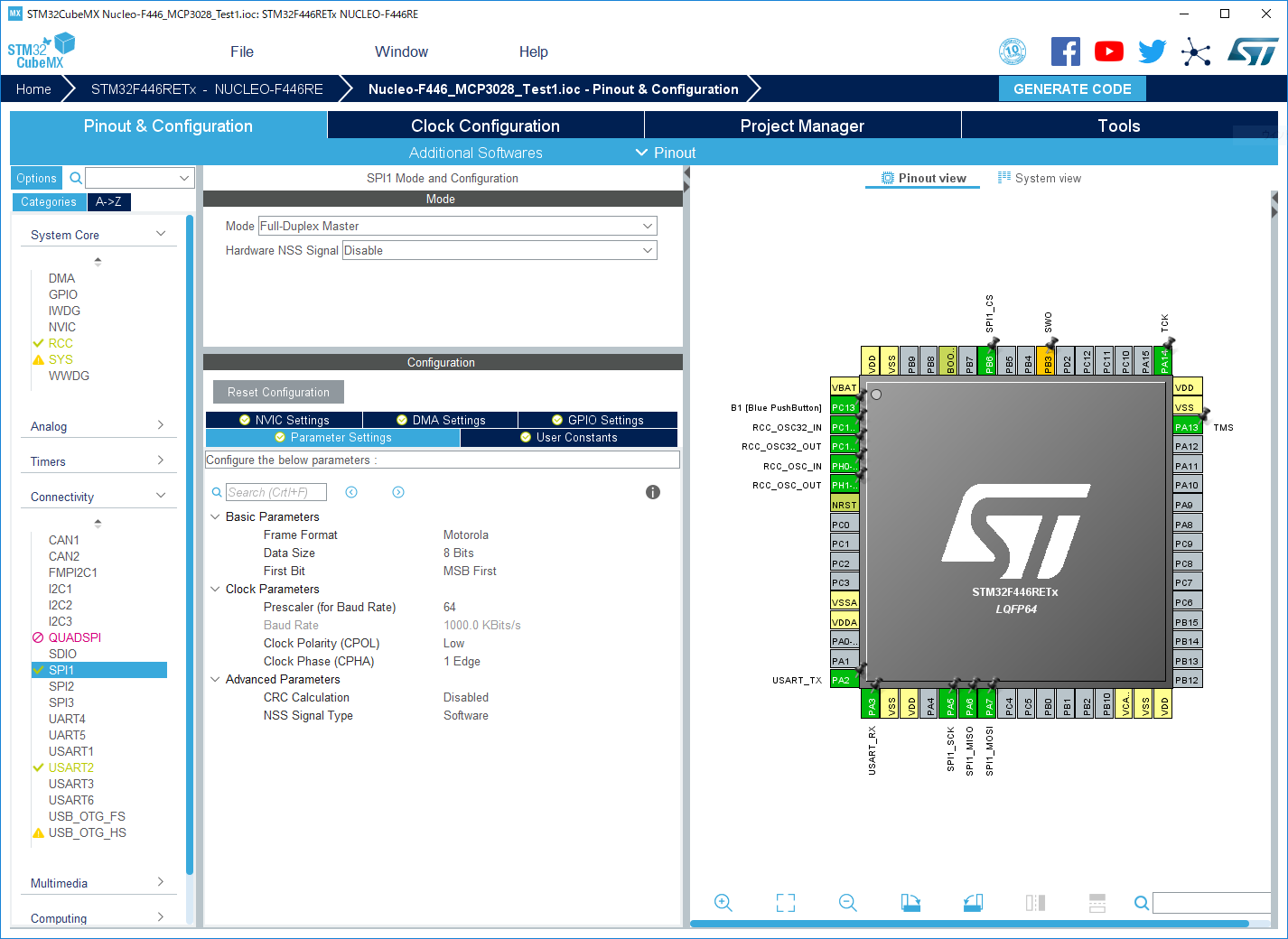The width and height of the screenshot is (1288, 939).
Task: Open the Window menu
Action: tap(401, 51)
